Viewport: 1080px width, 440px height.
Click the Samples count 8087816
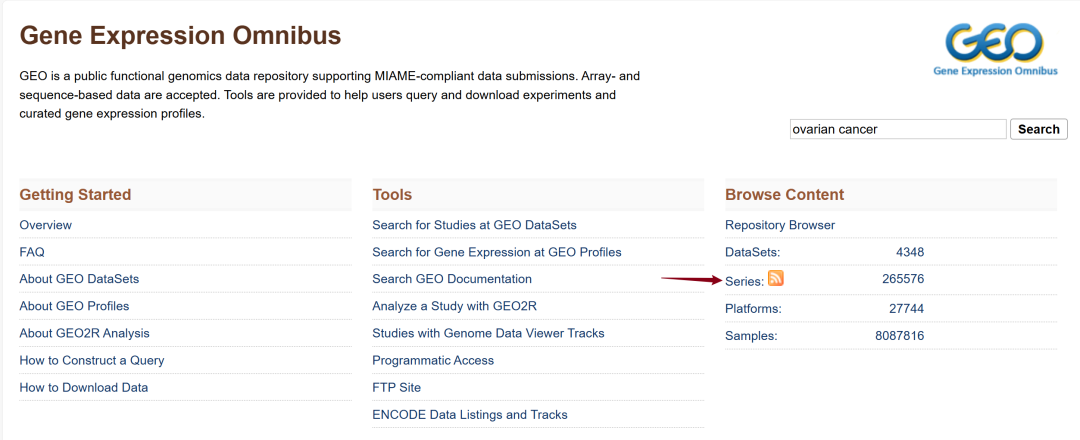click(x=899, y=336)
